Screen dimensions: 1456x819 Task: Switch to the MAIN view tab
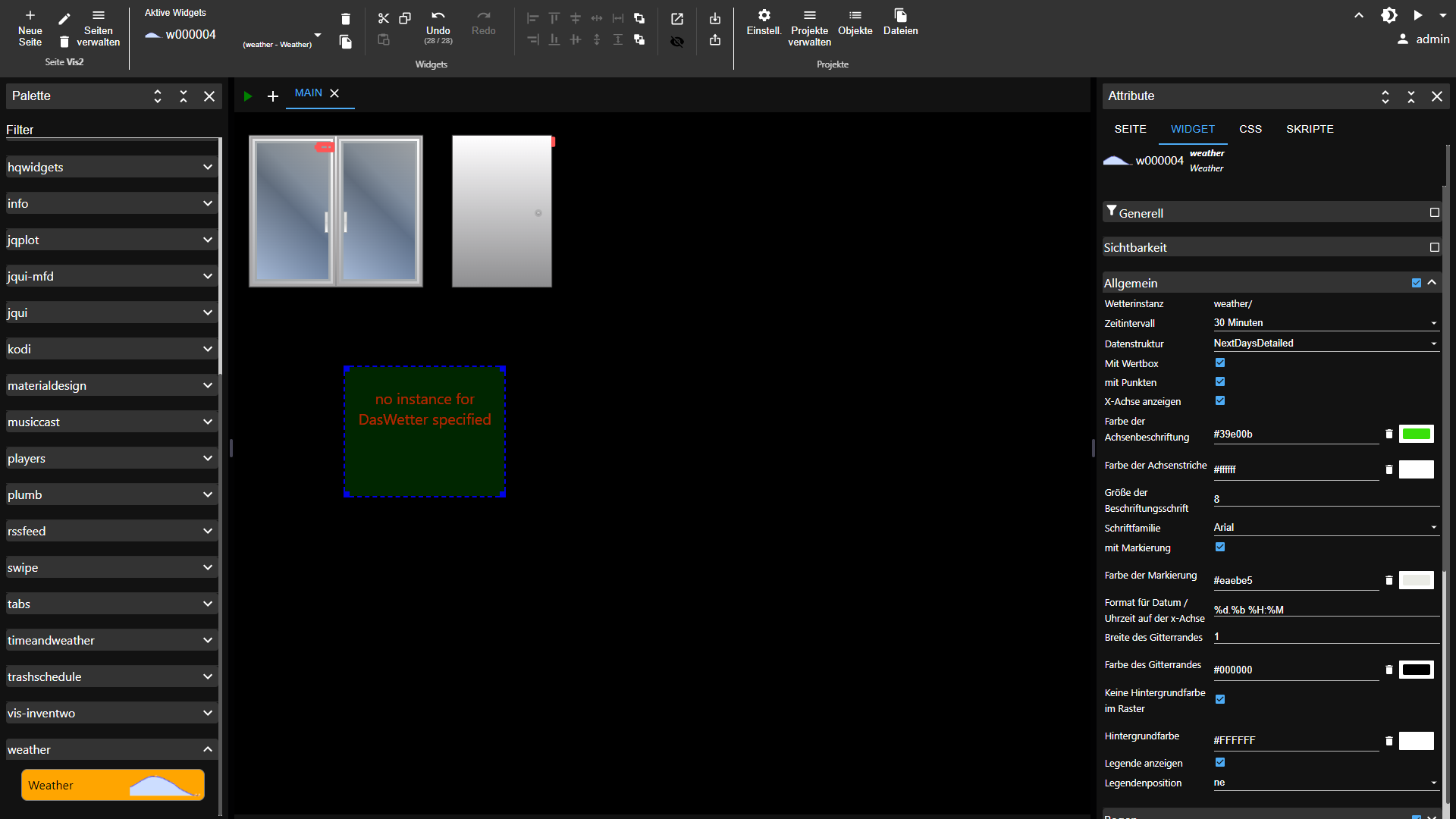click(309, 93)
